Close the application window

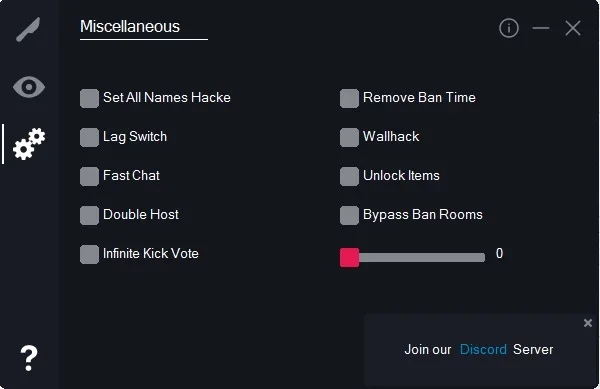coord(573,28)
